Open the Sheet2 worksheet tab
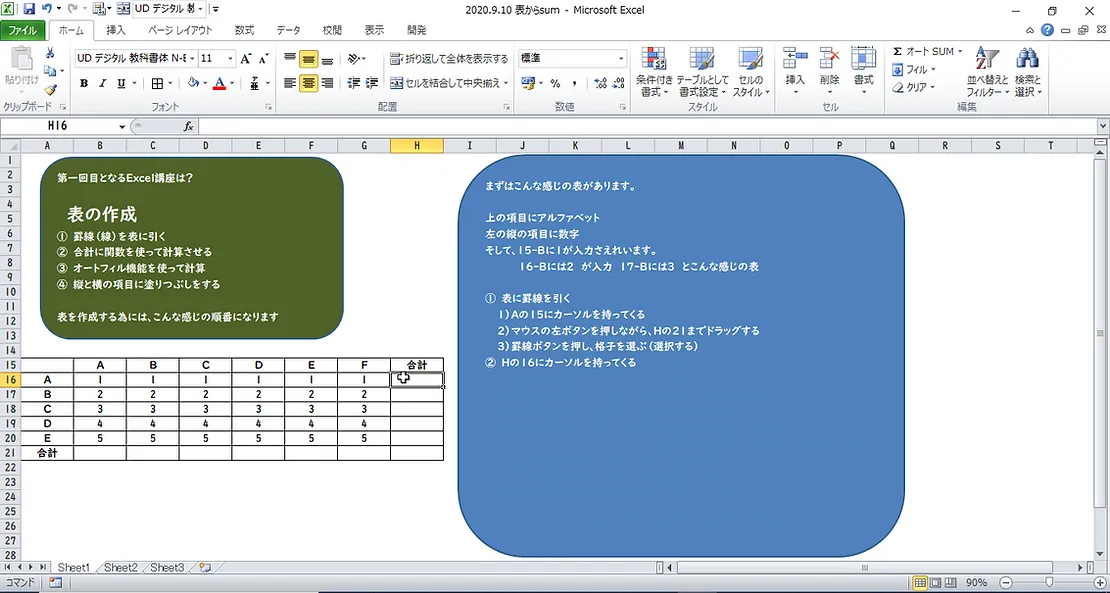Screen dimensions: 1110x593 click(x=120, y=568)
